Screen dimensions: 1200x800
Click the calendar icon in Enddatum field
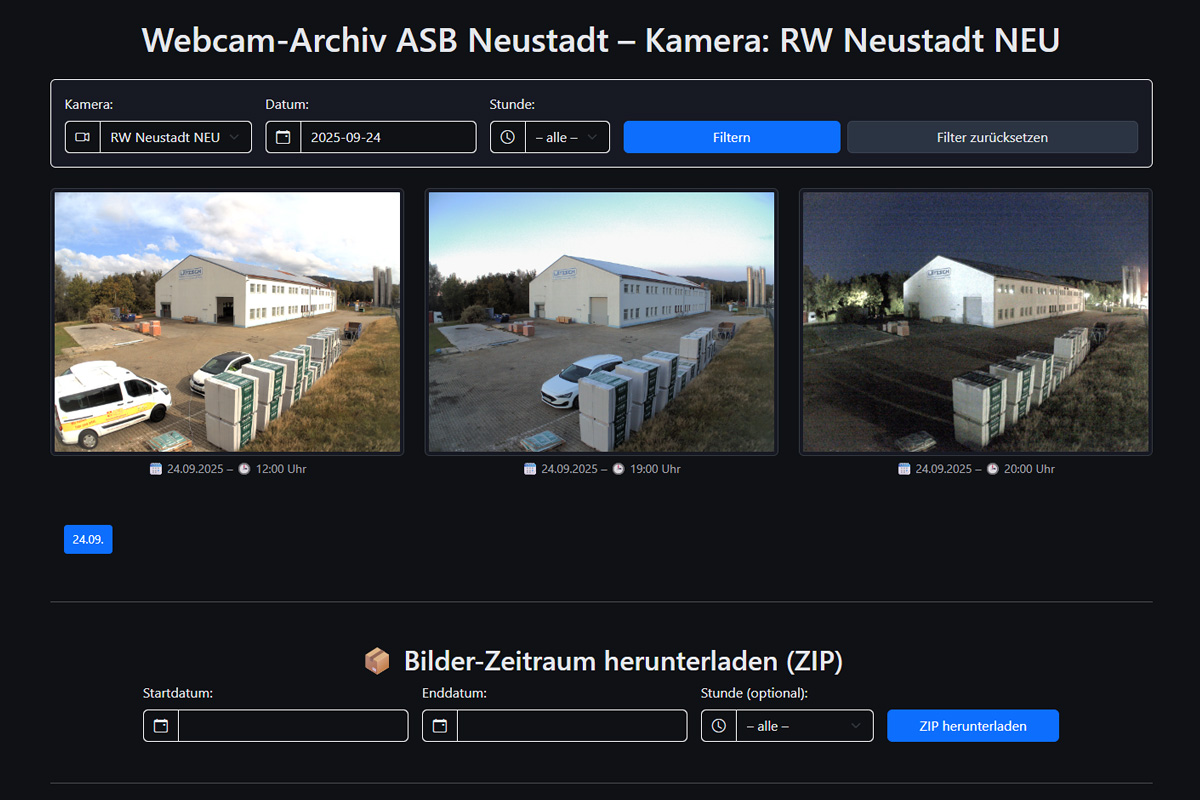(440, 726)
